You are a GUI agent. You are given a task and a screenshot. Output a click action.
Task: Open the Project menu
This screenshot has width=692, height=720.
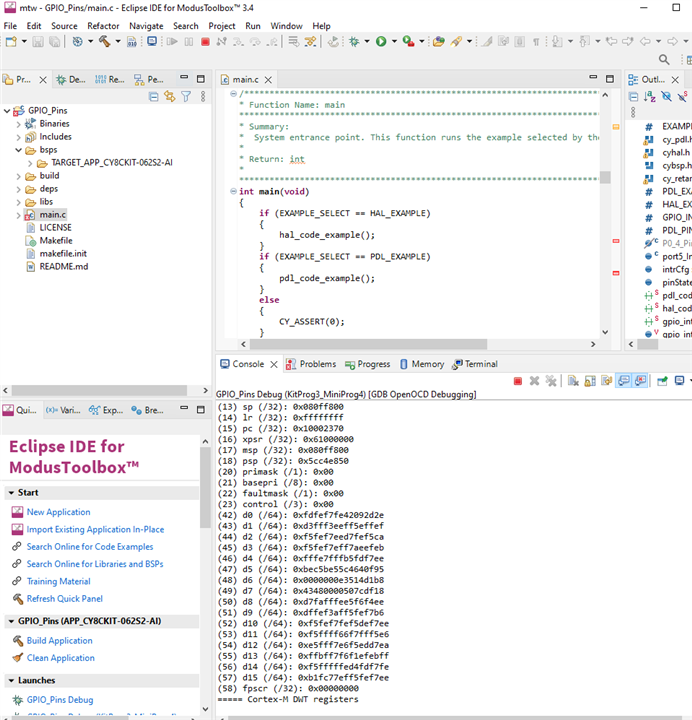(x=222, y=26)
